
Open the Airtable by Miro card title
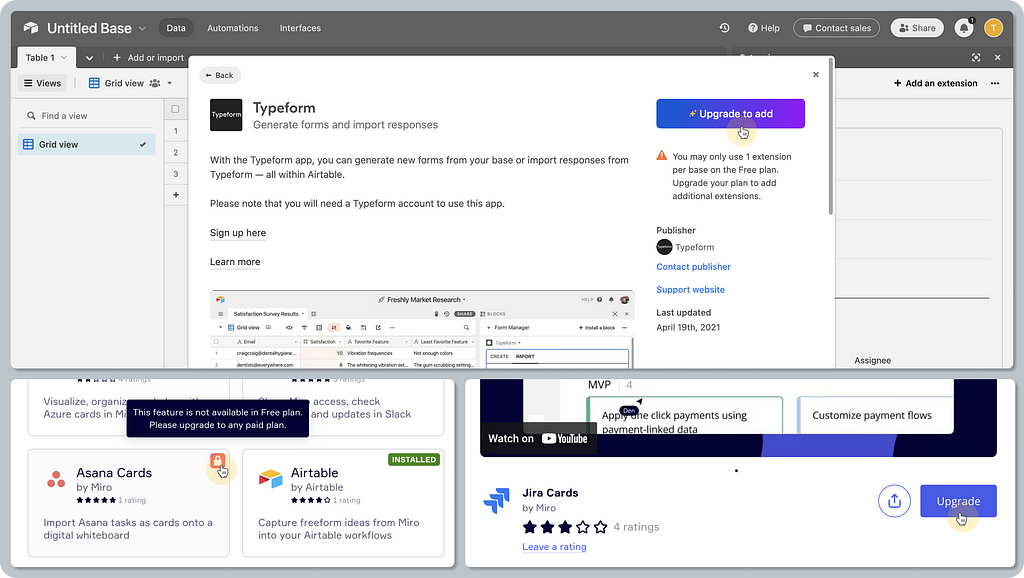pos(315,473)
